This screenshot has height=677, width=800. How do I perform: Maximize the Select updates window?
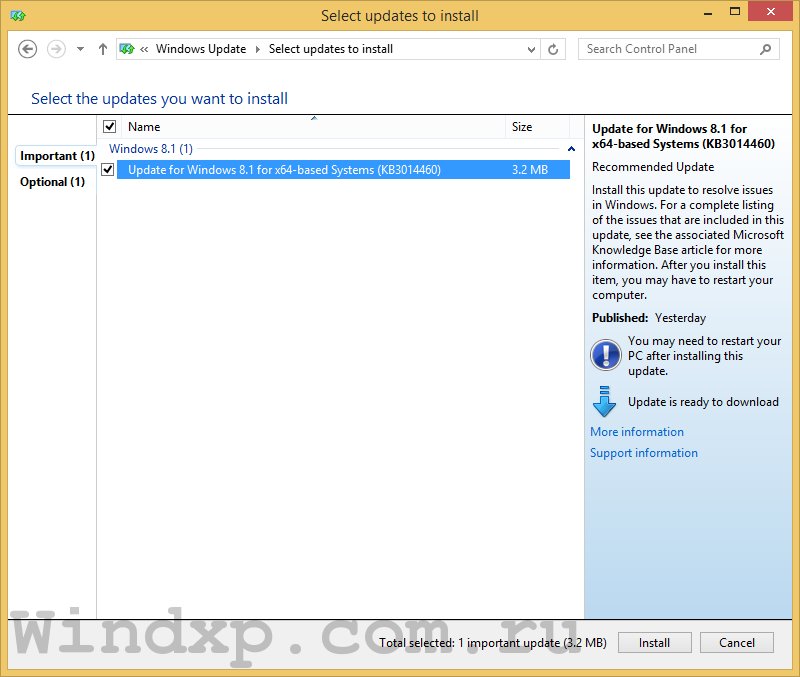click(x=735, y=12)
